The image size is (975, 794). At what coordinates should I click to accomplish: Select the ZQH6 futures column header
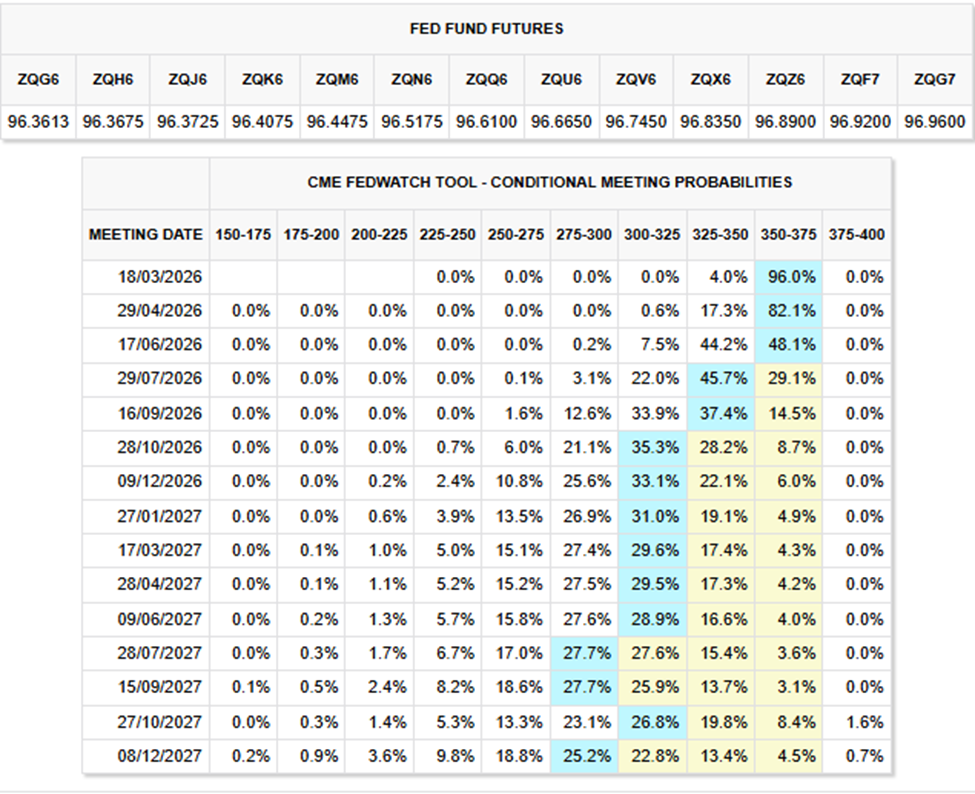pyautogui.click(x=112, y=79)
